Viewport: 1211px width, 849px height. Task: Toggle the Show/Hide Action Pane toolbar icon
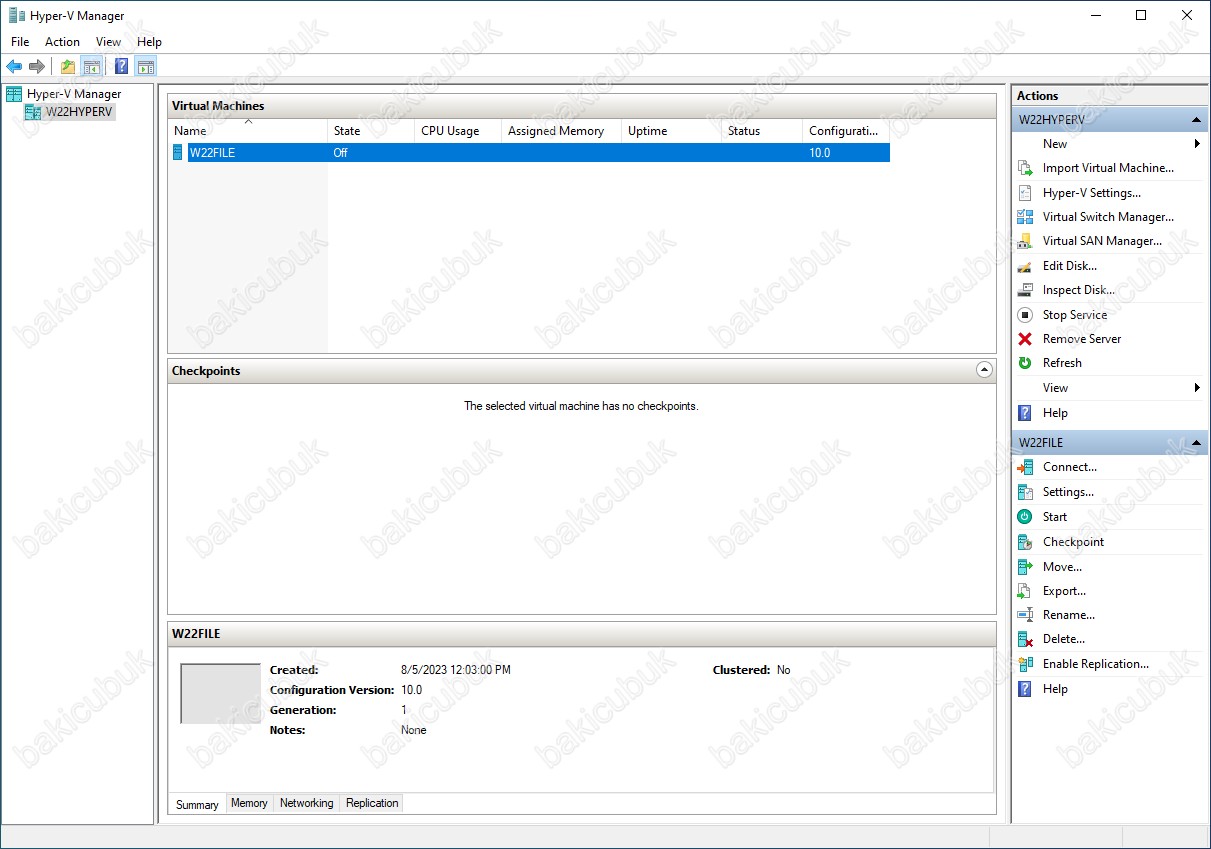(x=146, y=67)
